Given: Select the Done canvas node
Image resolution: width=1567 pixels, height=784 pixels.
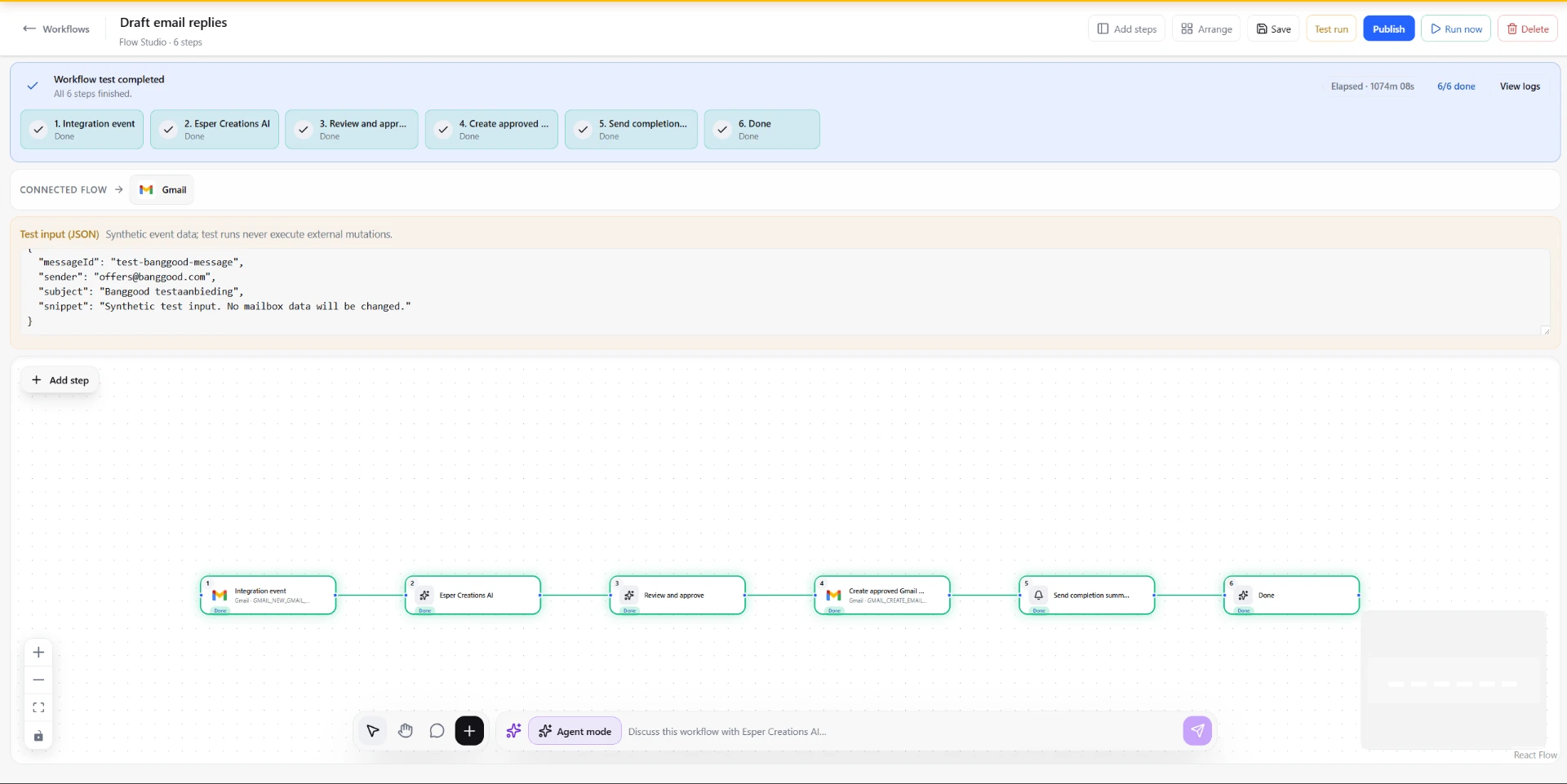Looking at the screenshot, I should pyautogui.click(x=1292, y=596).
